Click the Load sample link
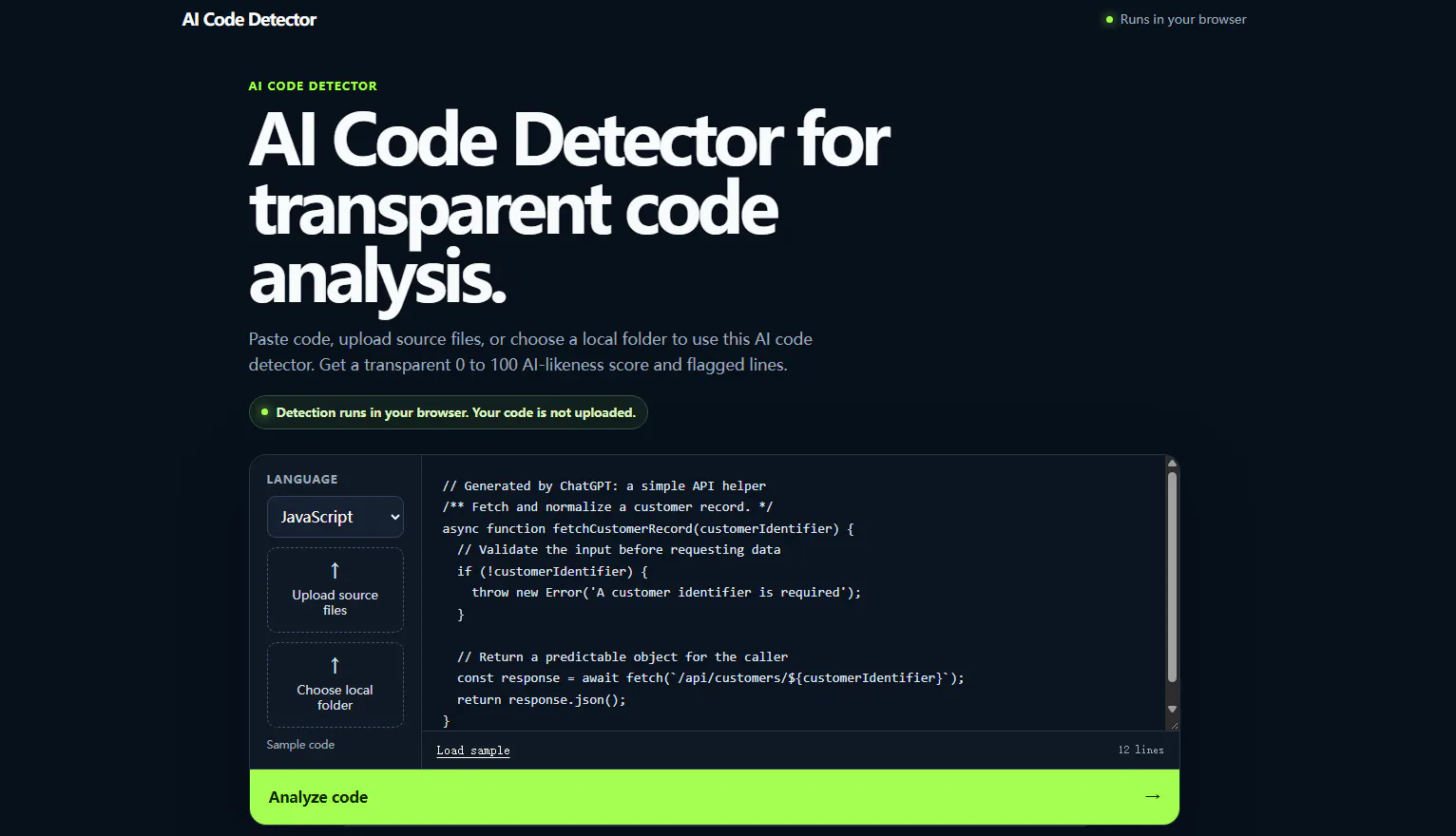 (473, 750)
